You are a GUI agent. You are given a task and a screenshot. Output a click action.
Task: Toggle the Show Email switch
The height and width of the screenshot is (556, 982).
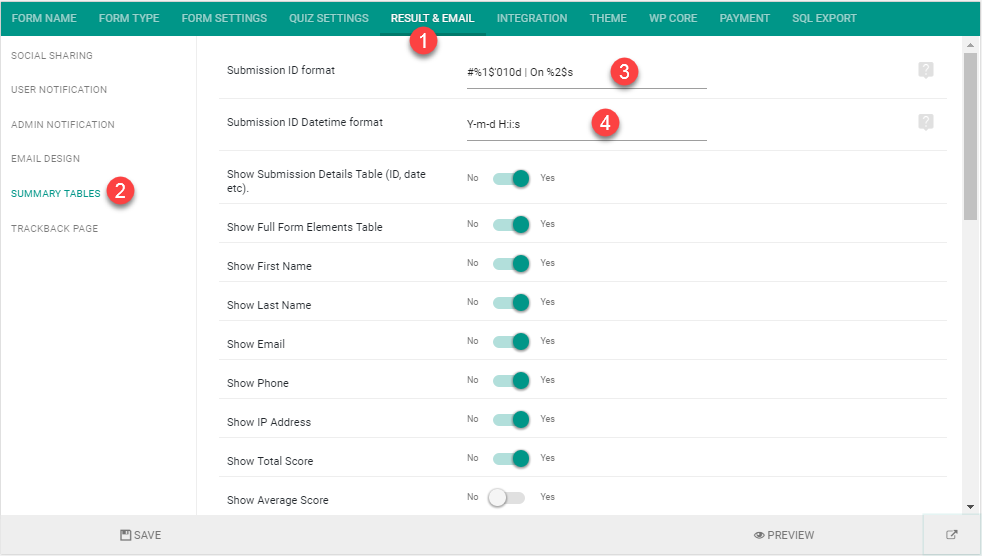point(511,342)
